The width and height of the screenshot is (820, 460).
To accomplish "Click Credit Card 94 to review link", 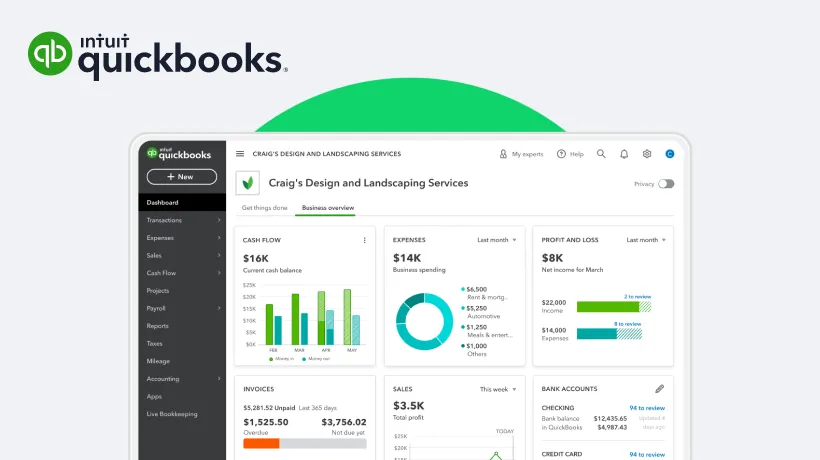I will (647, 454).
